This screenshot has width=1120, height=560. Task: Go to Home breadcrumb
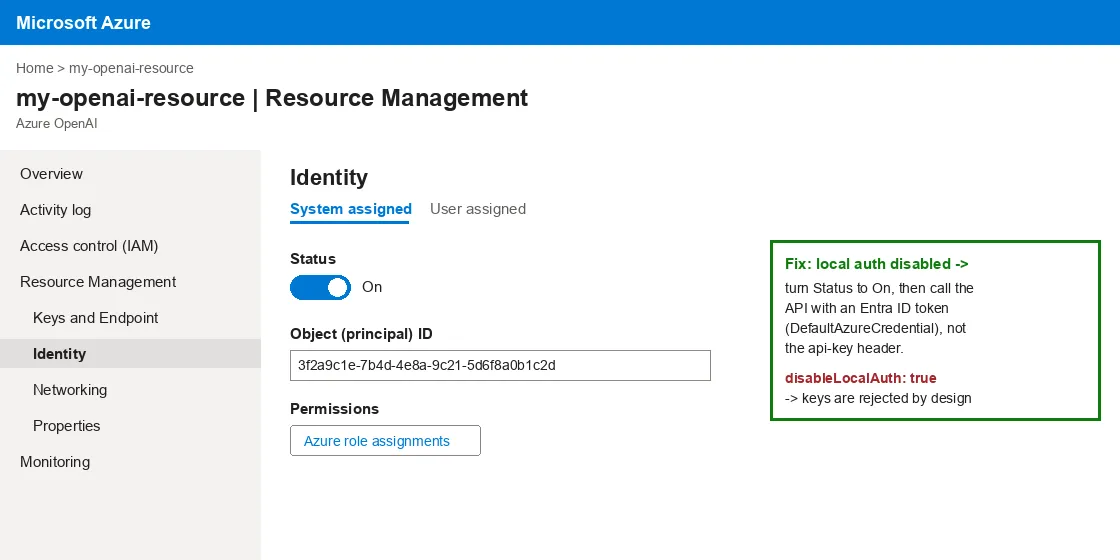tap(34, 68)
